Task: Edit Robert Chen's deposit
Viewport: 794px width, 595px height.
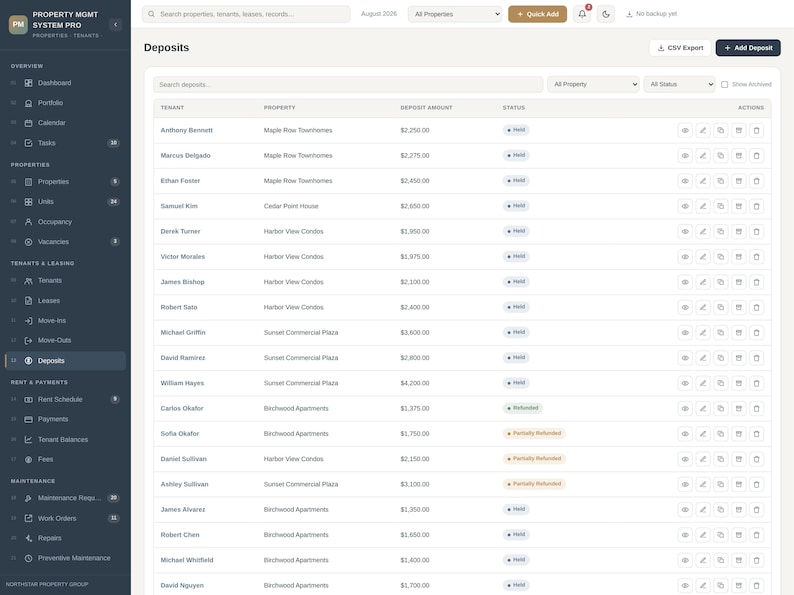Action: (703, 535)
